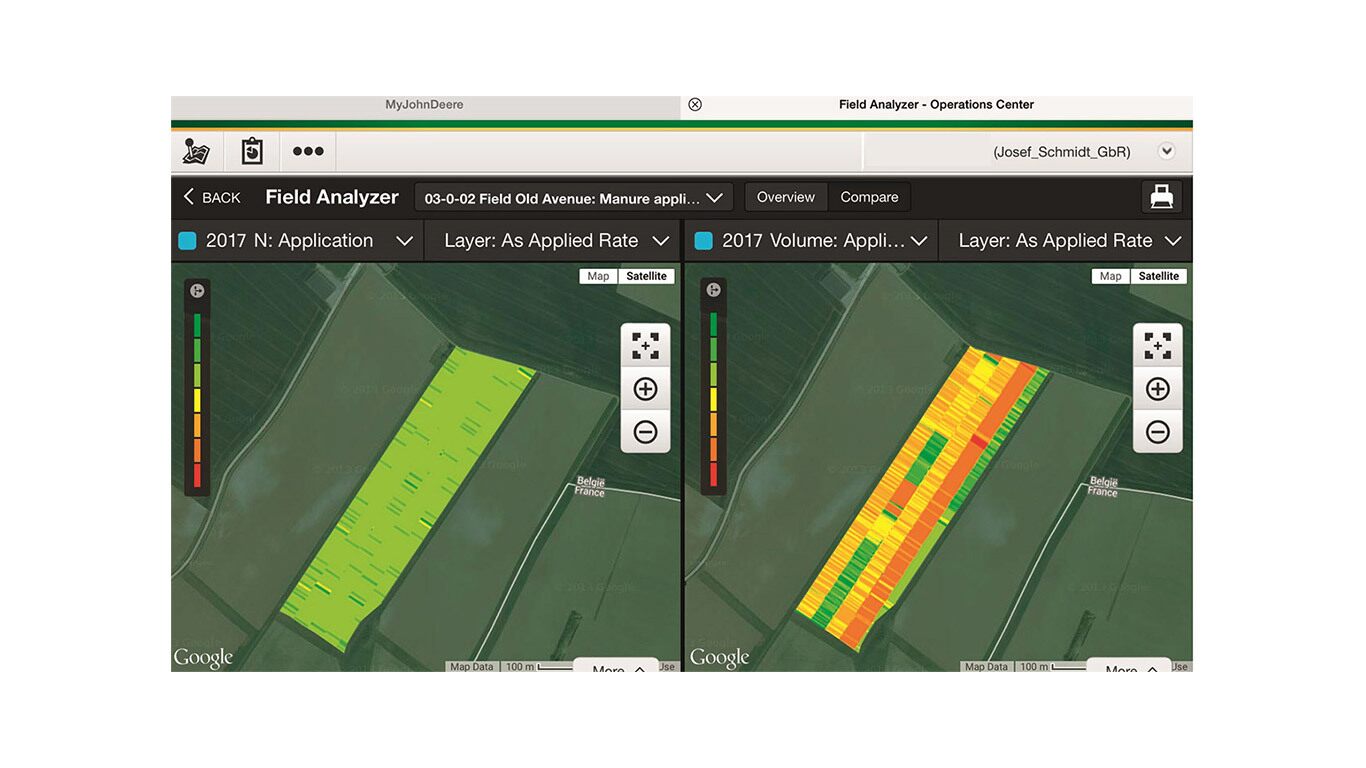This screenshot has height=768, width=1366.
Task: Click dark green swatch in left legend
Action: [197, 324]
